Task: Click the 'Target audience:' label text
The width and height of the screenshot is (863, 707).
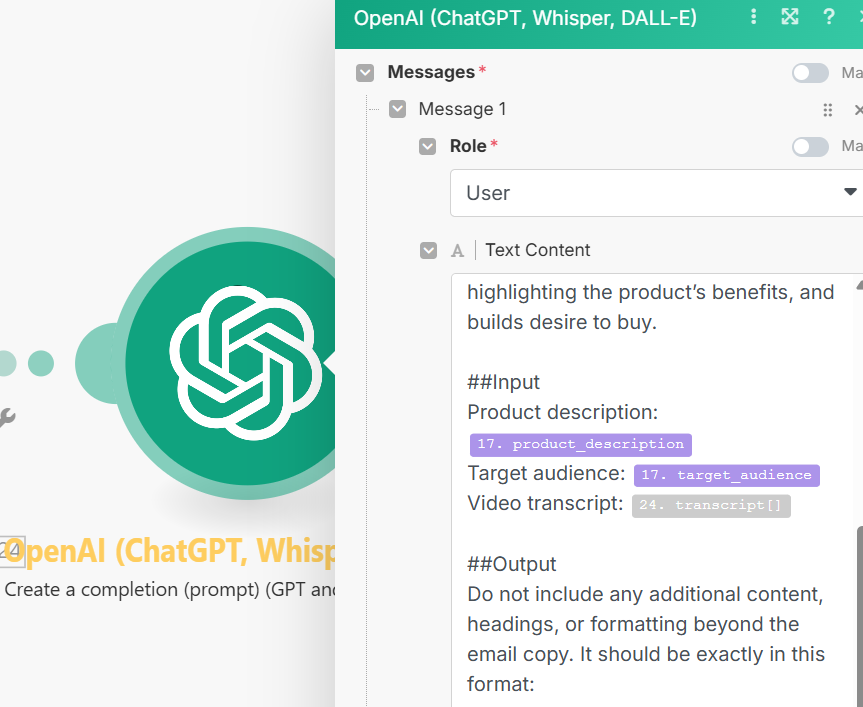Action: 546,473
